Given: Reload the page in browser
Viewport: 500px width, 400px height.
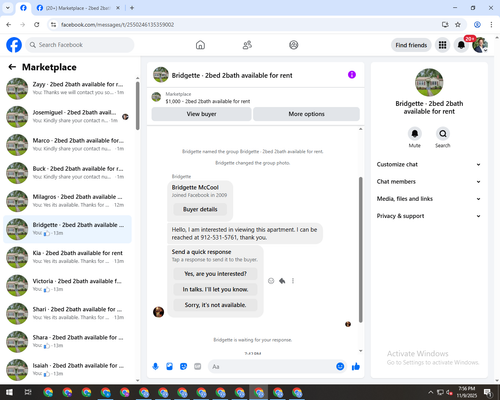Looking at the screenshot, I should 37,25.
